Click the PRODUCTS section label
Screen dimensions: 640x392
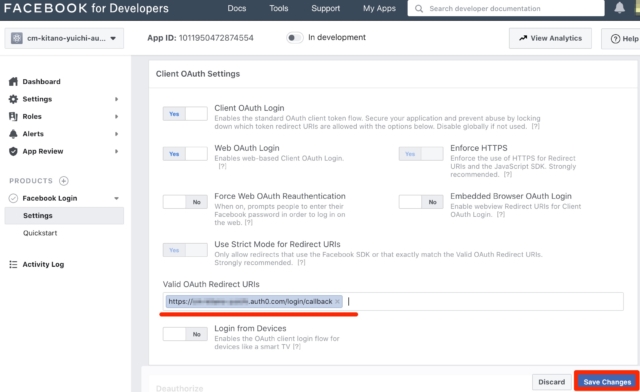pos(31,181)
